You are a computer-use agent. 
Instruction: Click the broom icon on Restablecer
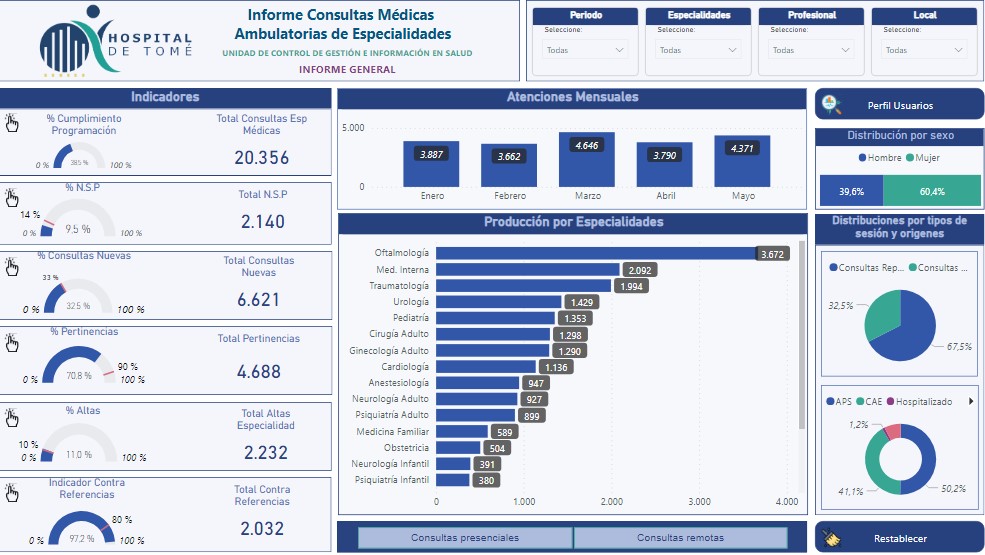click(x=832, y=538)
